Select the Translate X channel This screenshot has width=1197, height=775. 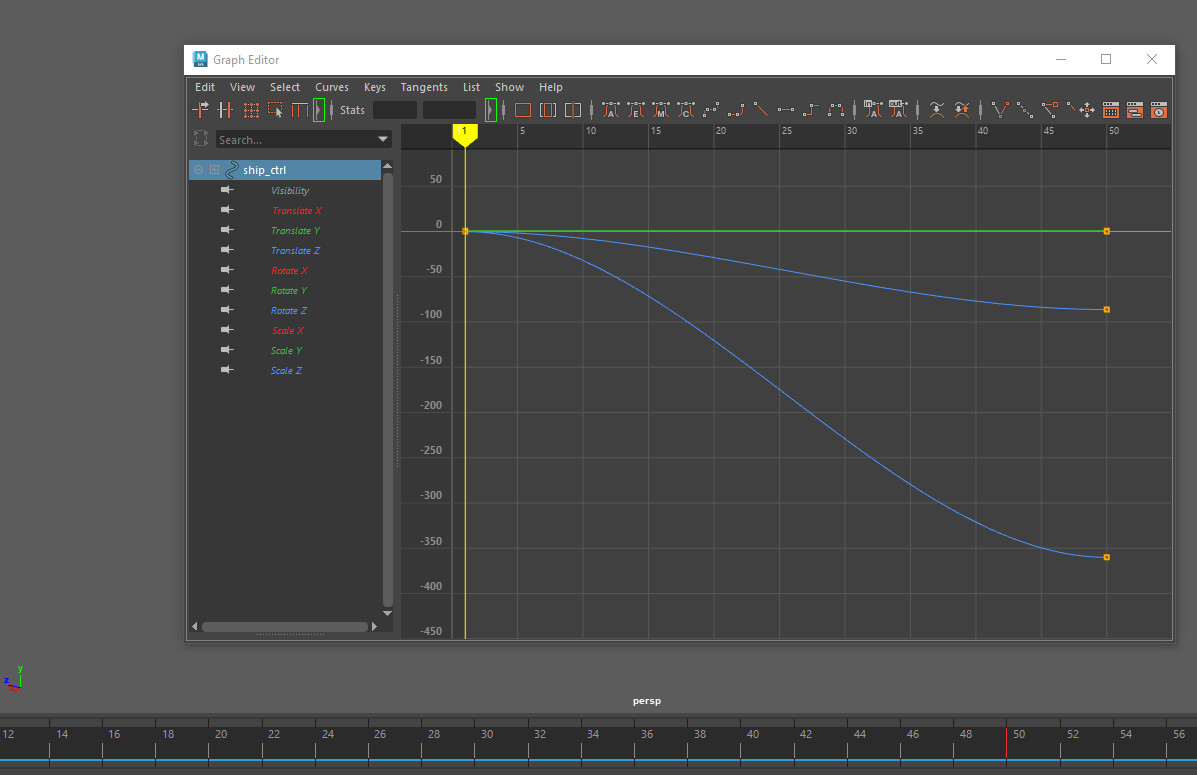click(296, 210)
